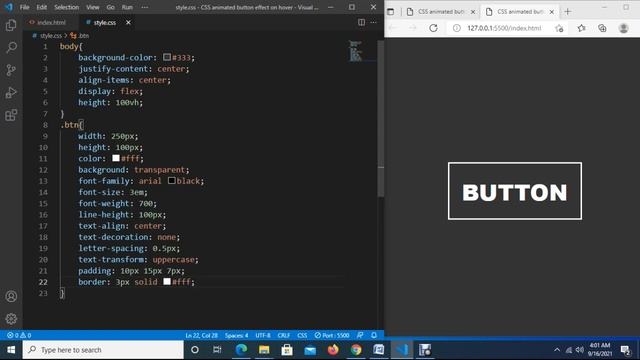Click the browser address bar URL

(x=504, y=28)
